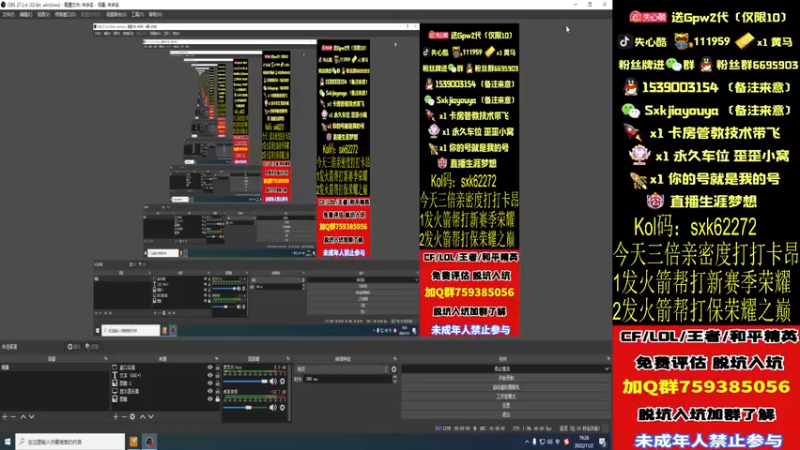800x450 pixels.
Task: Show hidden system tray icons
Action: pyautogui.click(x=527, y=442)
